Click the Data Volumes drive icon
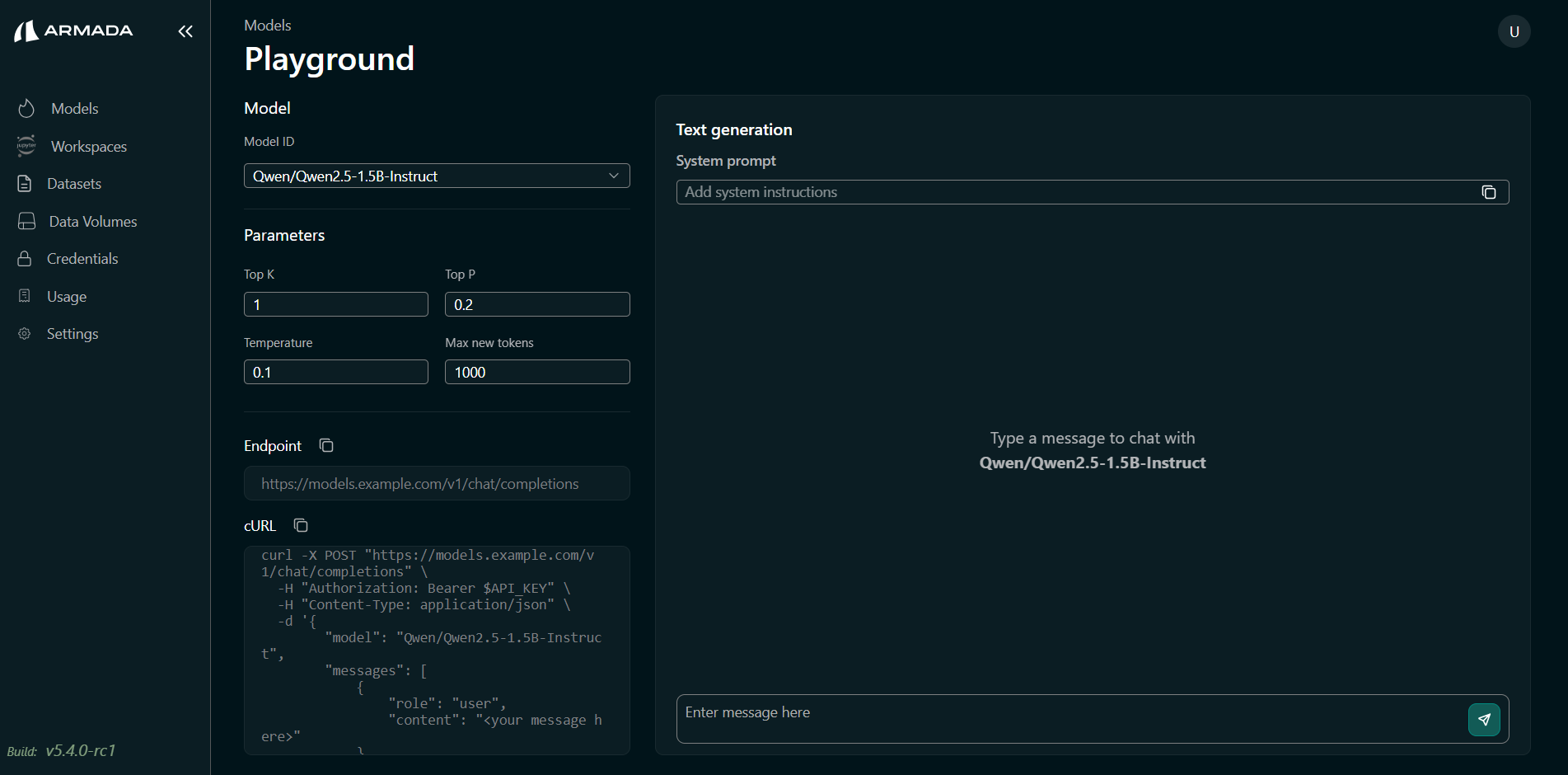 [26, 221]
